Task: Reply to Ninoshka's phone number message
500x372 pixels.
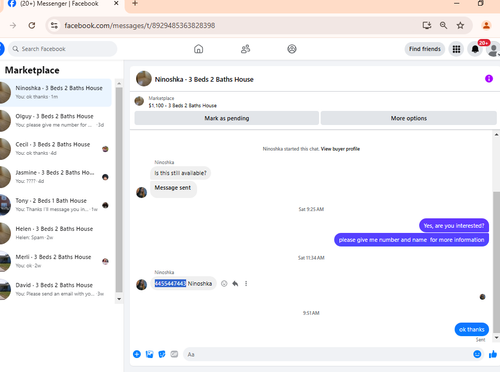Action: (235, 284)
